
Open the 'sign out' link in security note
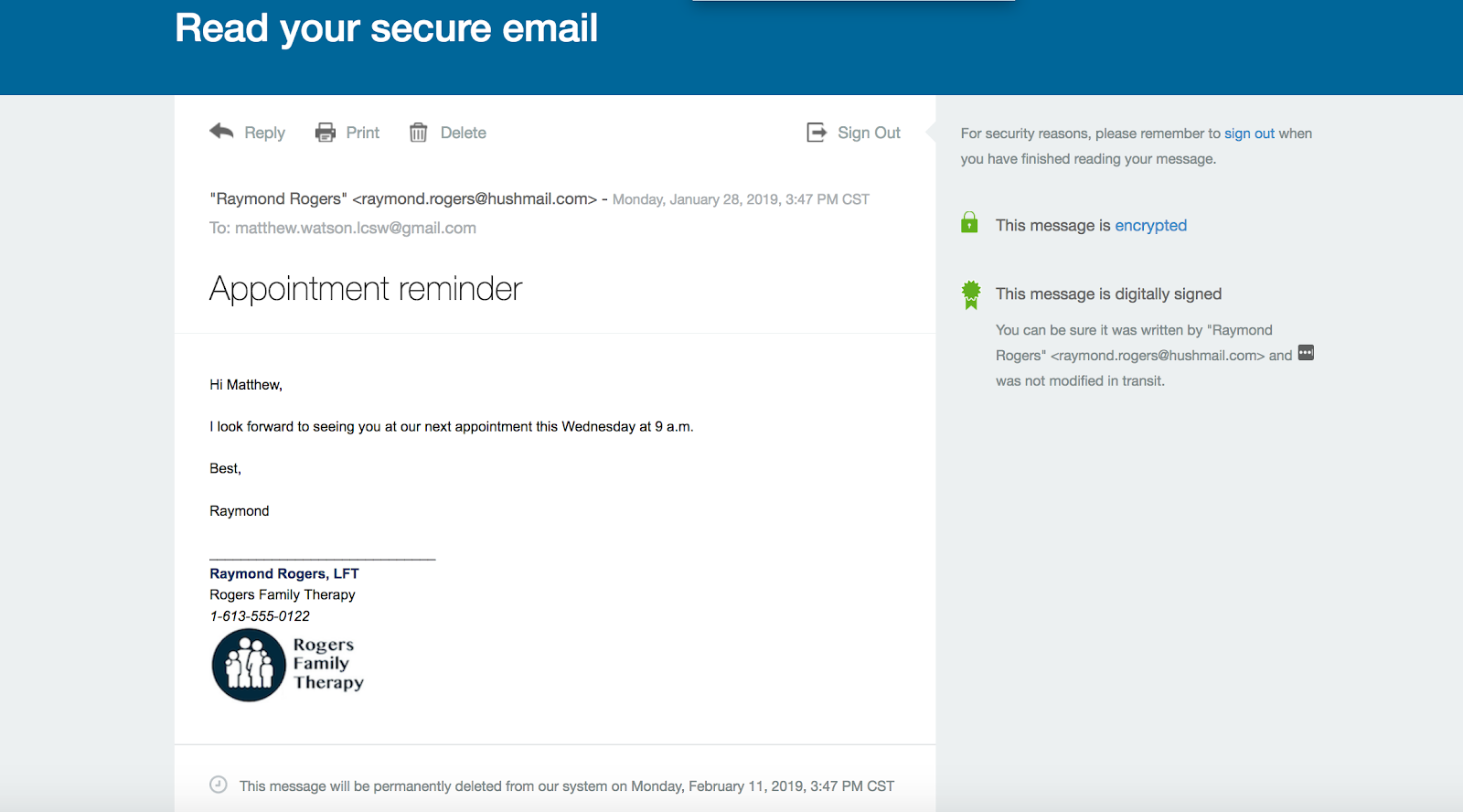(1249, 134)
